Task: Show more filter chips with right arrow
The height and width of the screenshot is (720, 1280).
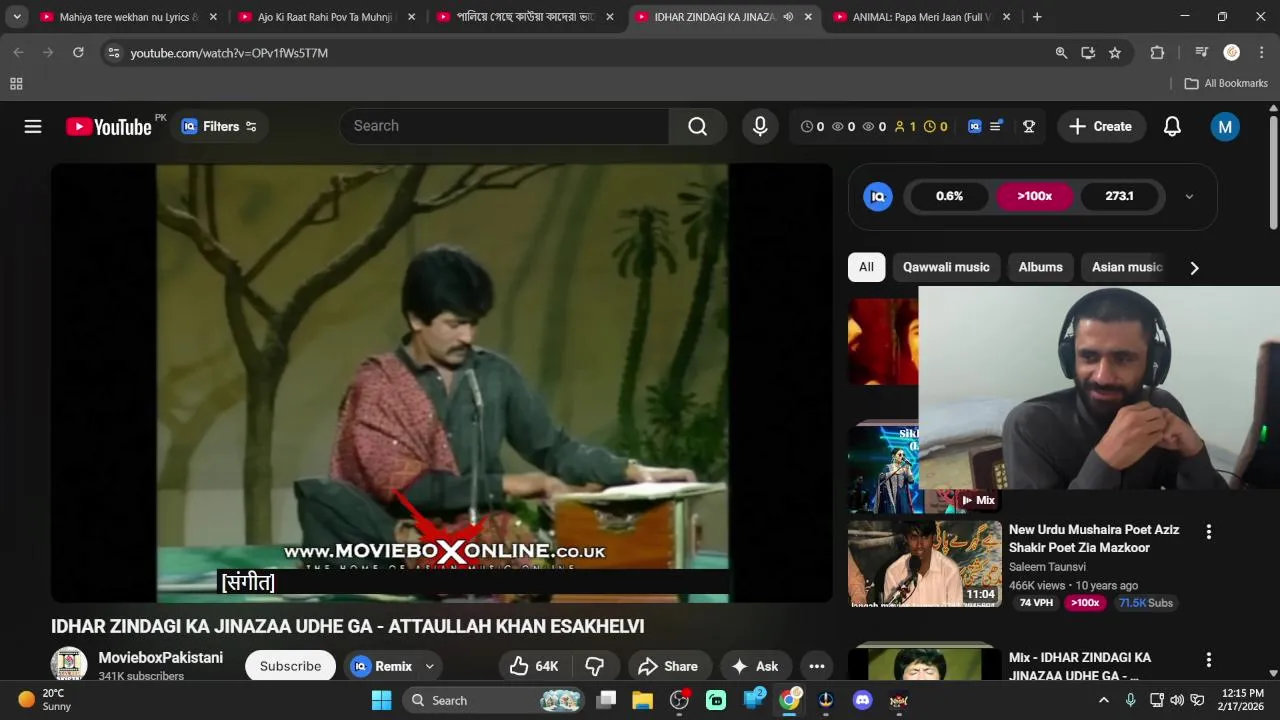Action: point(1194,268)
